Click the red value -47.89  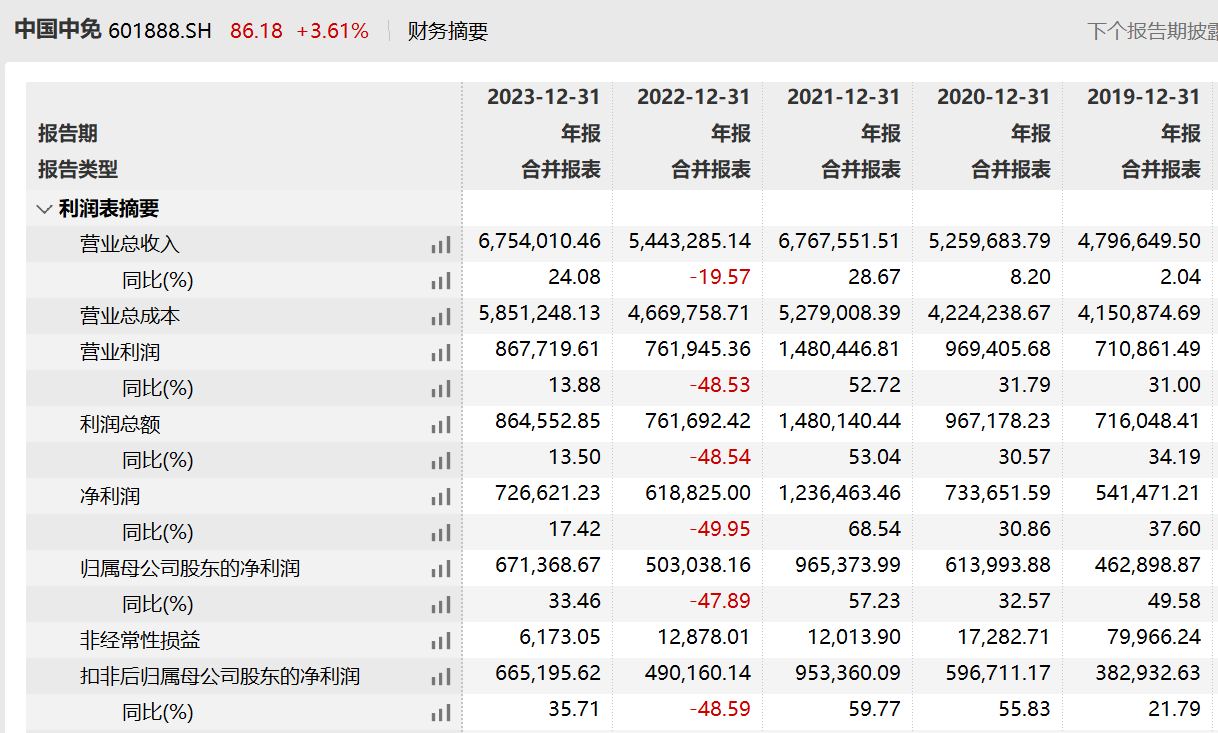click(x=720, y=601)
